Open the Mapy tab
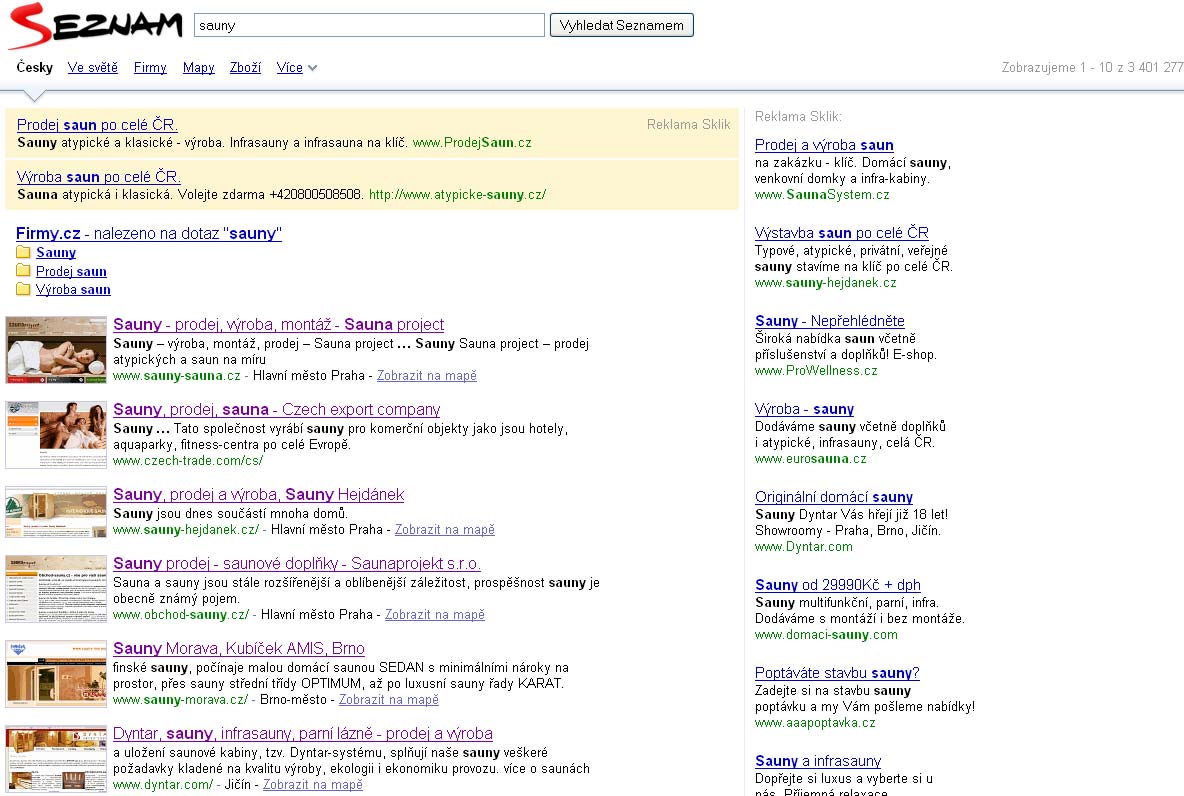 pos(199,68)
